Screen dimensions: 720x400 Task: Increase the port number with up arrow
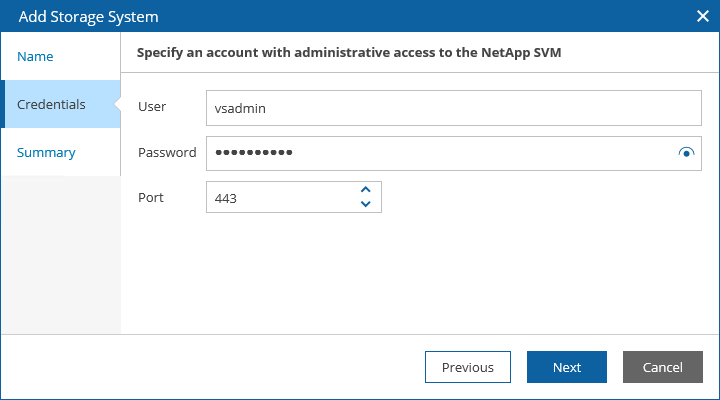tap(365, 189)
